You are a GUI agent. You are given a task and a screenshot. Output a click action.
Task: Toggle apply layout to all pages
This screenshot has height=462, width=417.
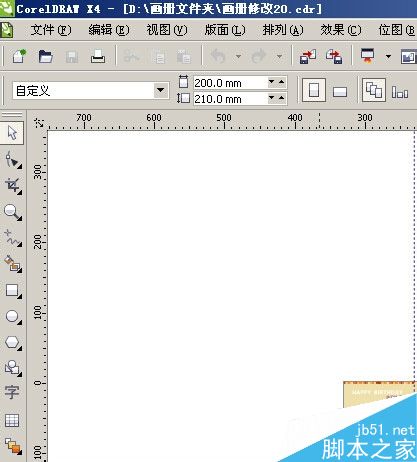coord(374,90)
